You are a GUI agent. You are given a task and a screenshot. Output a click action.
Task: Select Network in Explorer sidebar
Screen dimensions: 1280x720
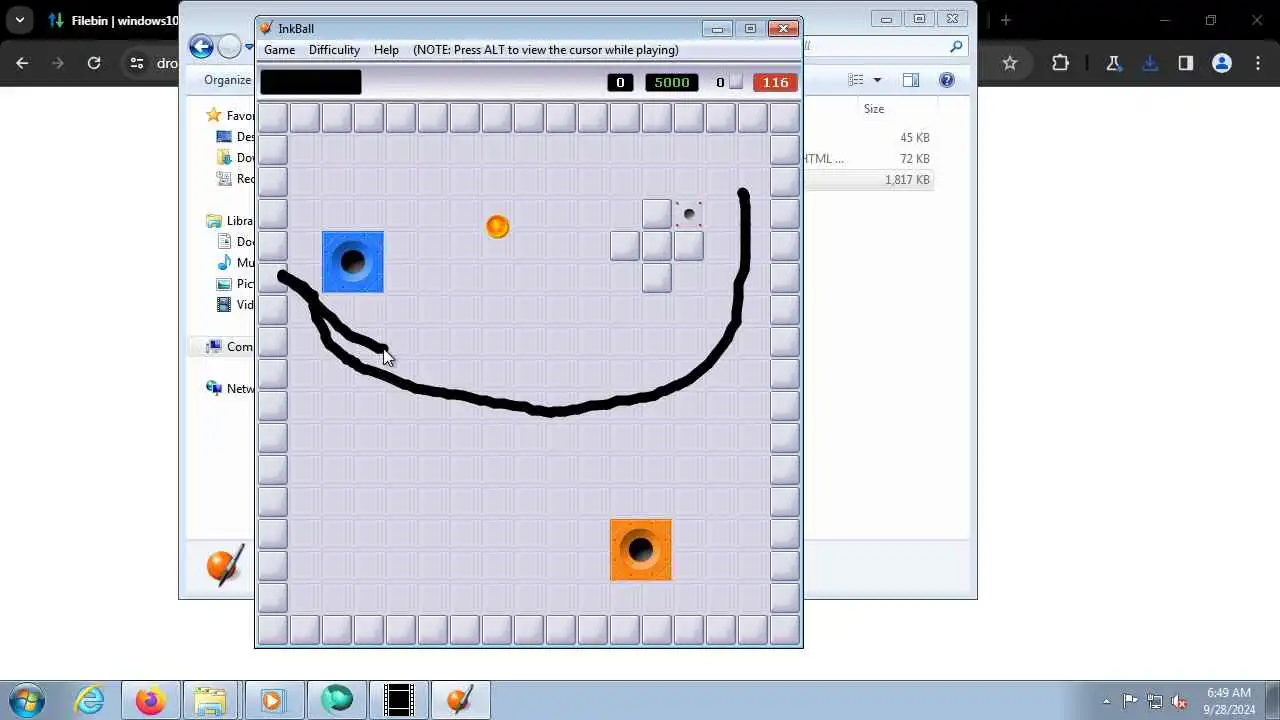point(230,389)
